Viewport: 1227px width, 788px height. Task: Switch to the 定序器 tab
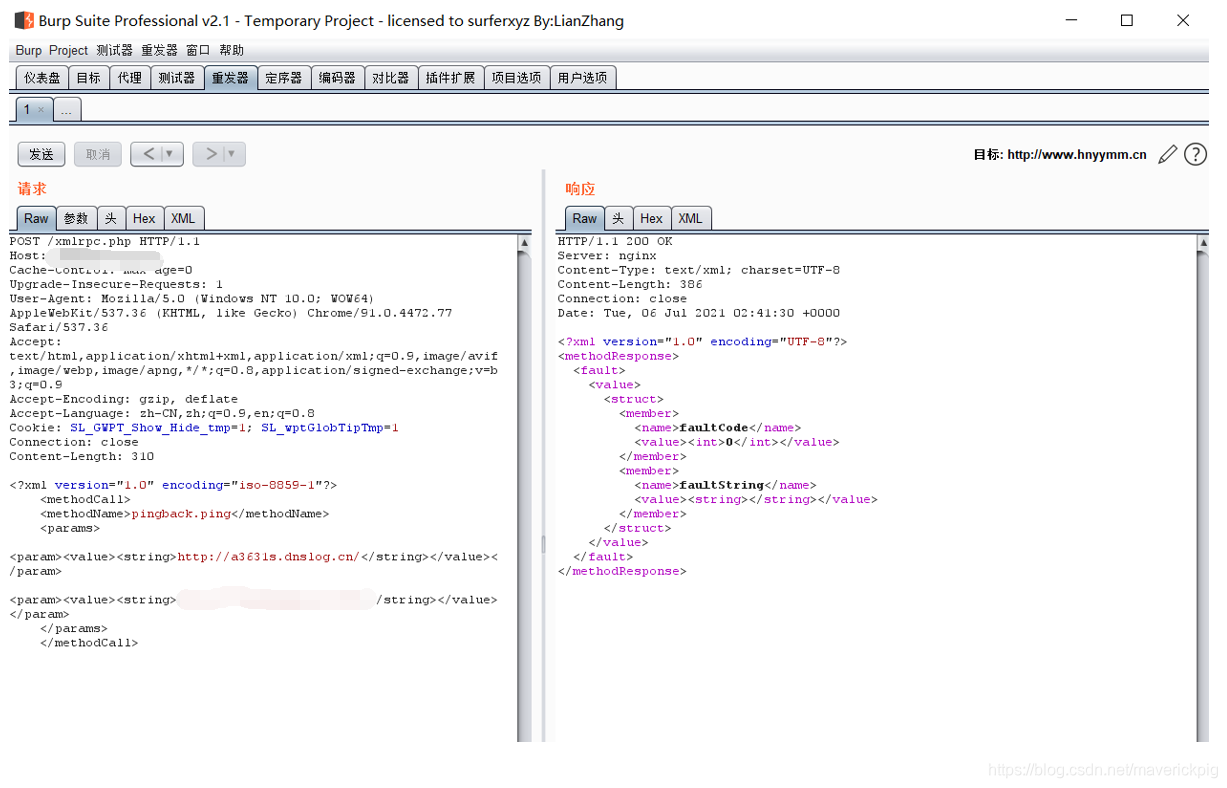(x=284, y=78)
